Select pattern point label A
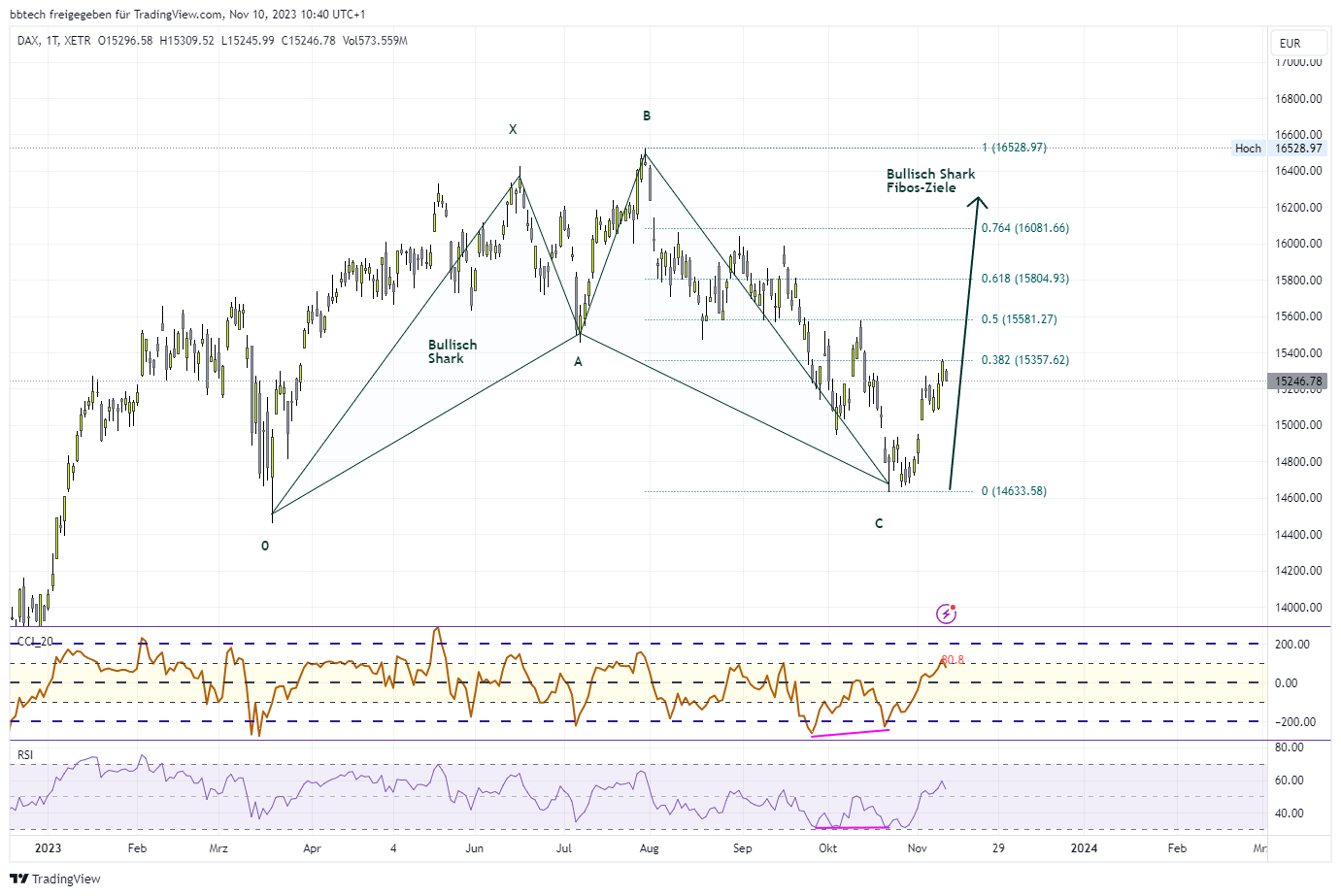Screen dimensions: 1341x896 578,361
